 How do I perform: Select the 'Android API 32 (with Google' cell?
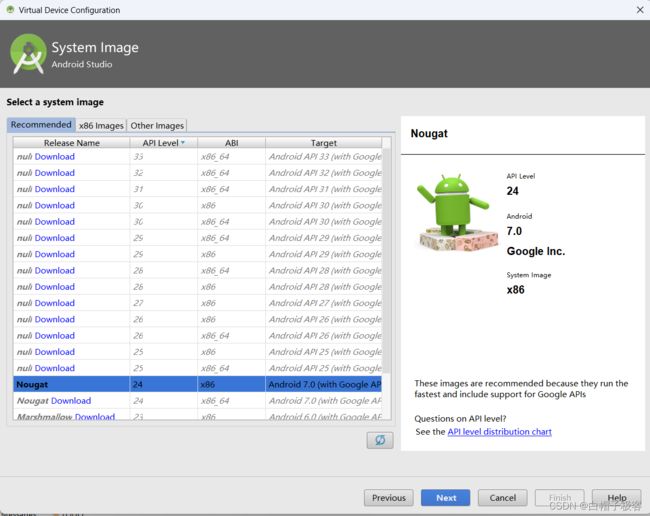323,173
